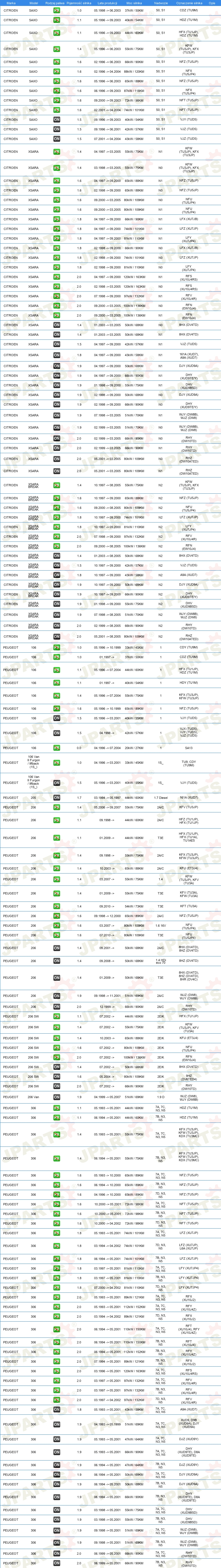Select TU9, CDY (TU9M) engine cell
The height and width of the screenshot is (1568, 221).
[x=189, y=763]
